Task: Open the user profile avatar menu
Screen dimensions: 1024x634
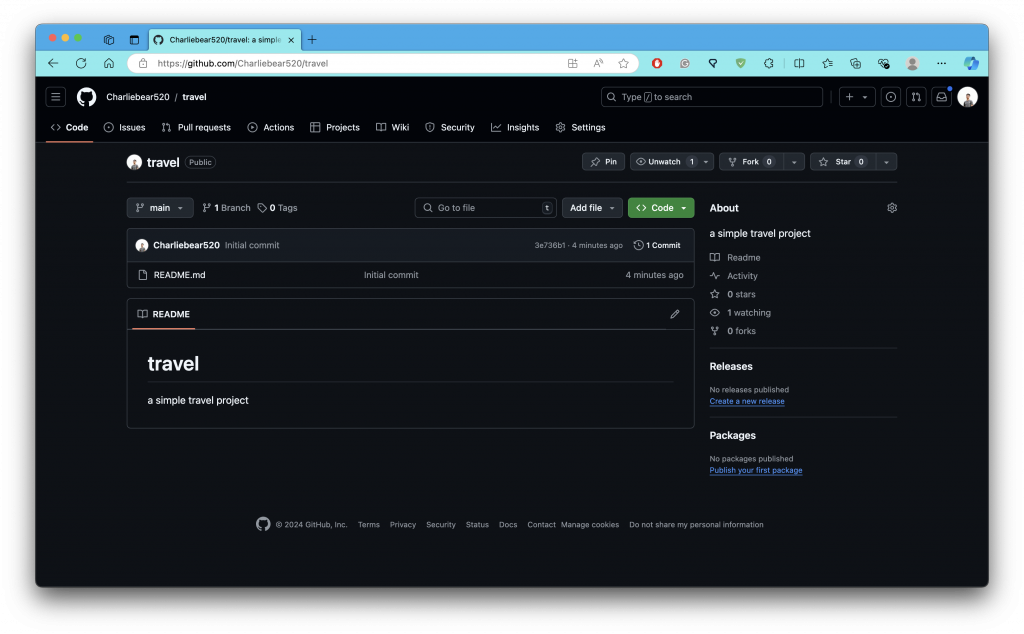Action: tap(967, 97)
